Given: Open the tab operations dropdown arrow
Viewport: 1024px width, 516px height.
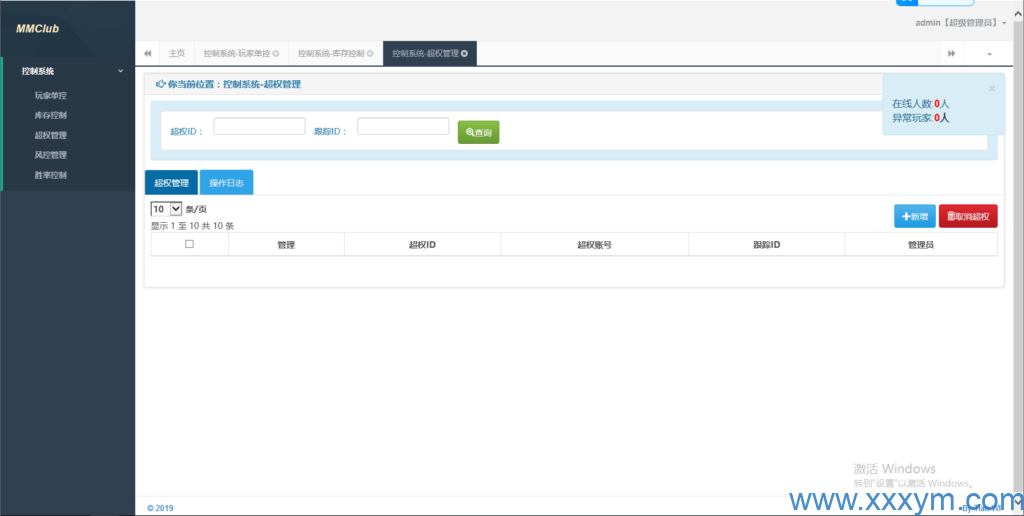Looking at the screenshot, I should (989, 53).
